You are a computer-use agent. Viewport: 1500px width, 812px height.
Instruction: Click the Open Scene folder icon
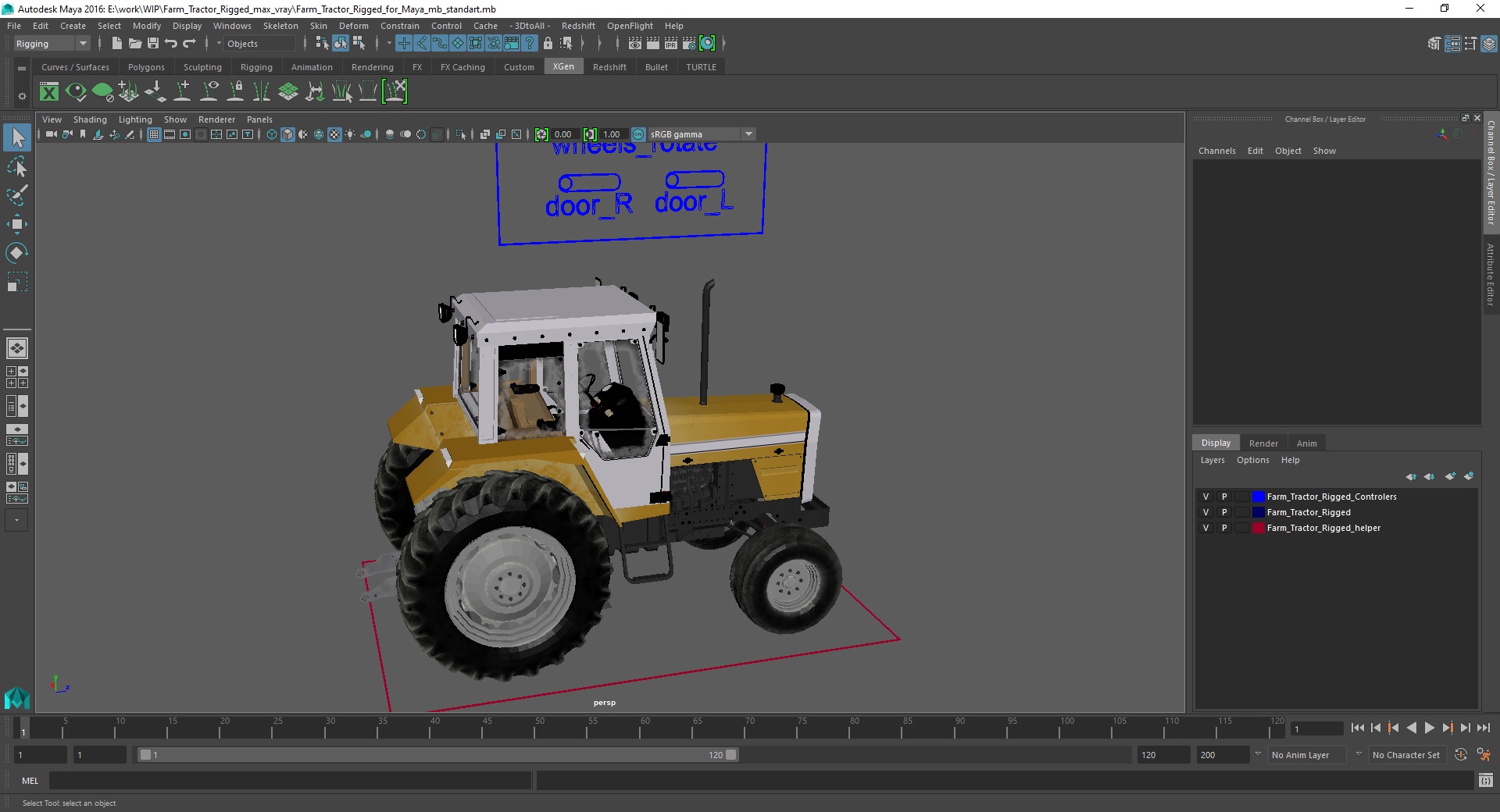tap(135, 44)
